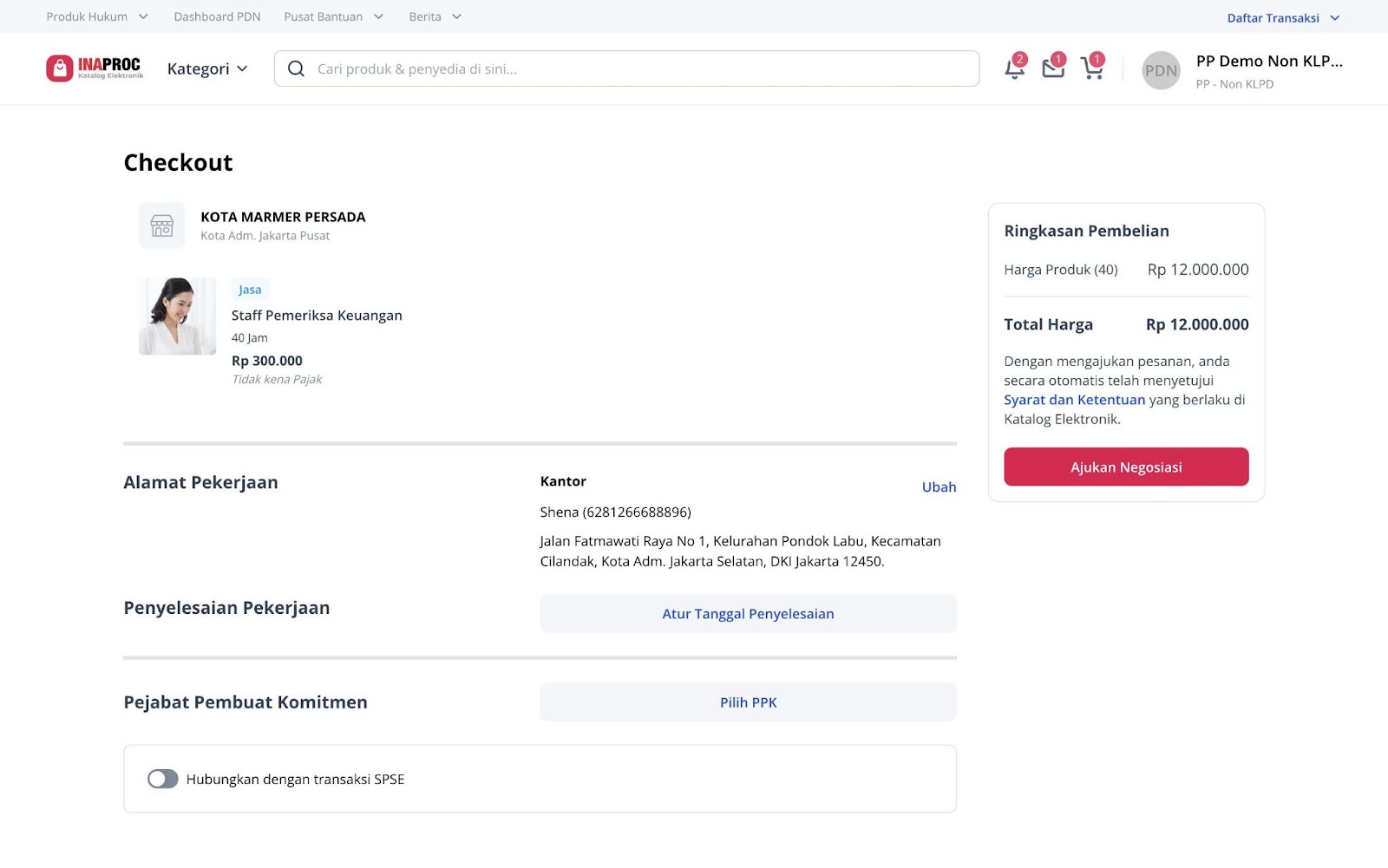Click Ajukan Negosiasi button

(1126, 467)
